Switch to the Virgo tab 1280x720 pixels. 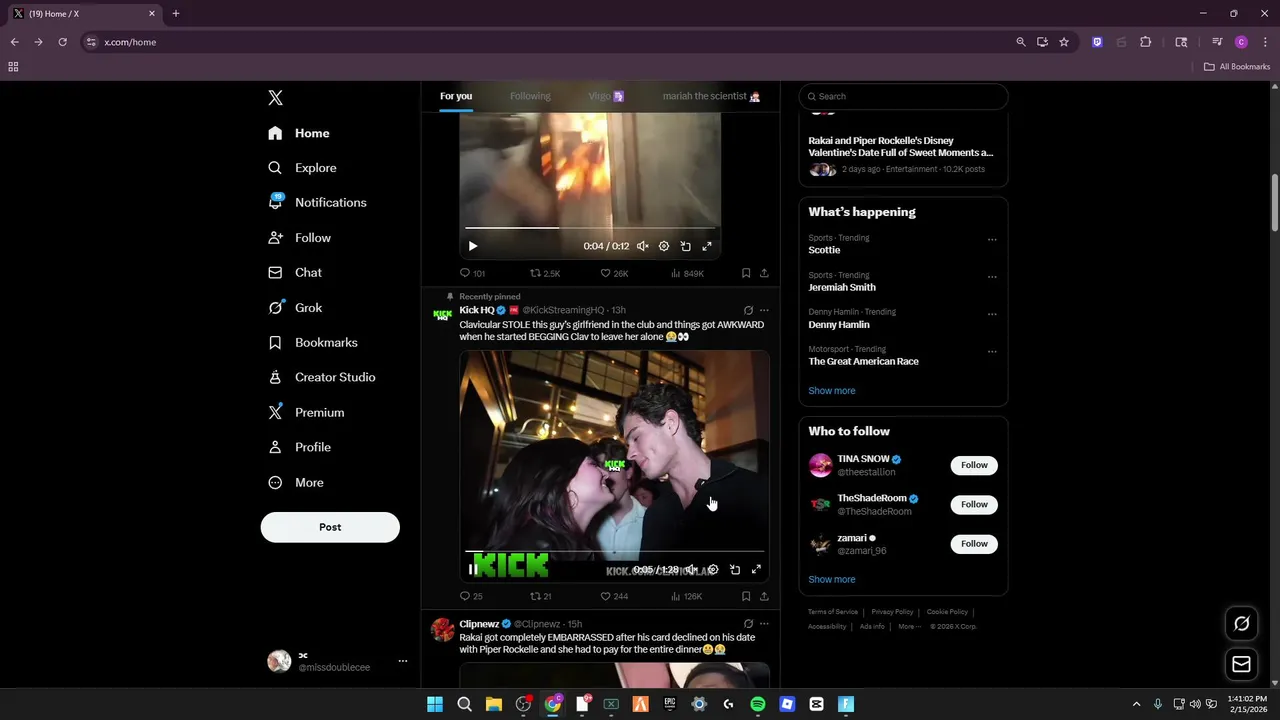[x=606, y=96]
